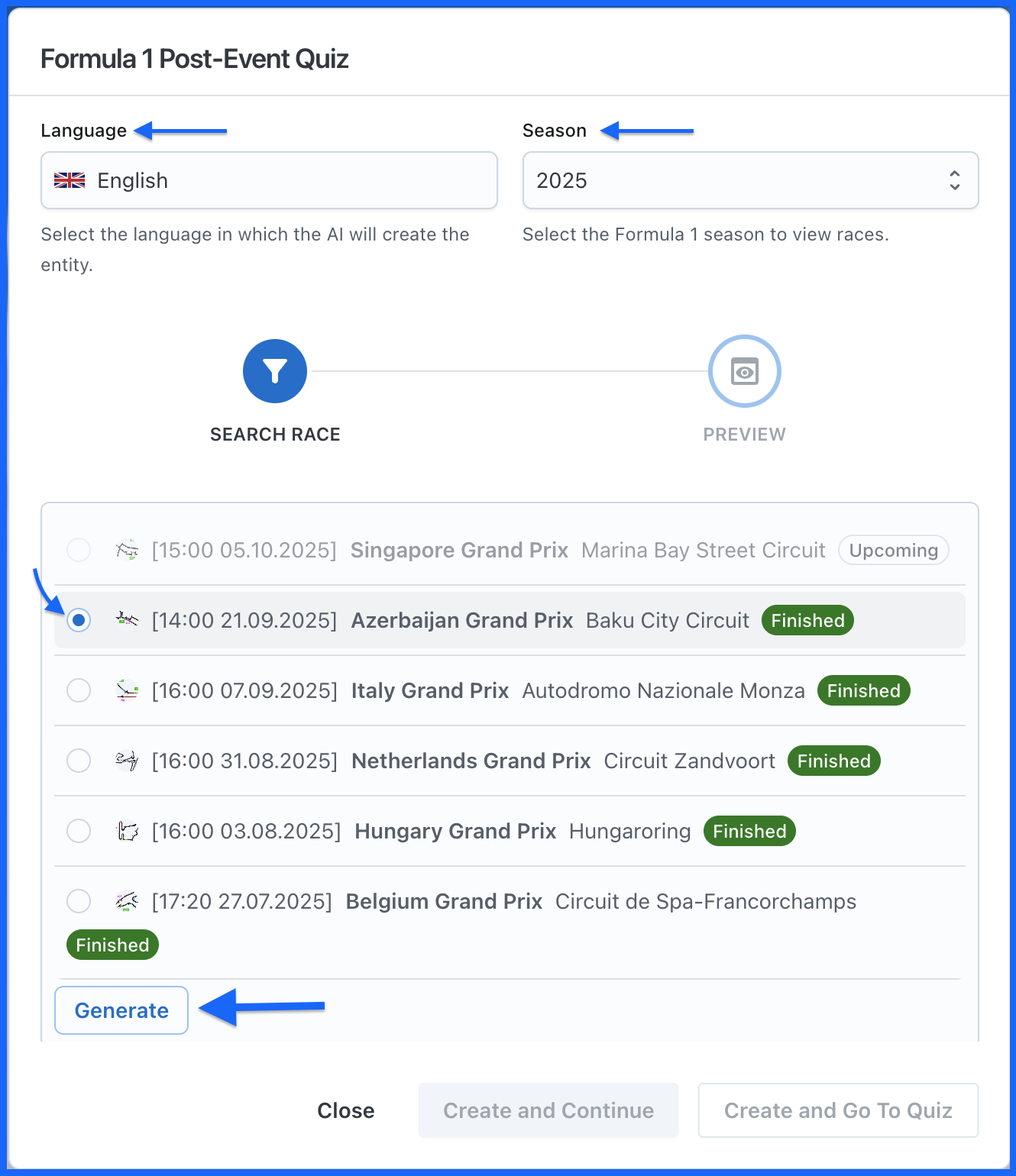
Task: Select the Netherlands Grand Prix radio button
Action: (79, 761)
